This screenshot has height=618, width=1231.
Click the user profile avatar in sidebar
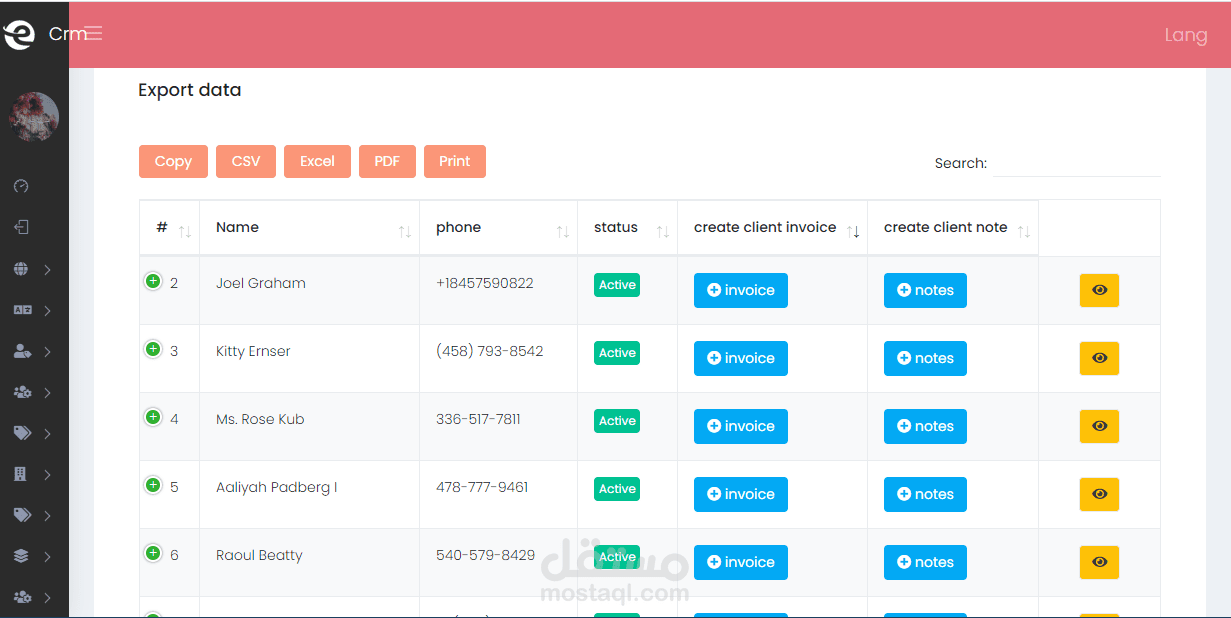coord(34,117)
